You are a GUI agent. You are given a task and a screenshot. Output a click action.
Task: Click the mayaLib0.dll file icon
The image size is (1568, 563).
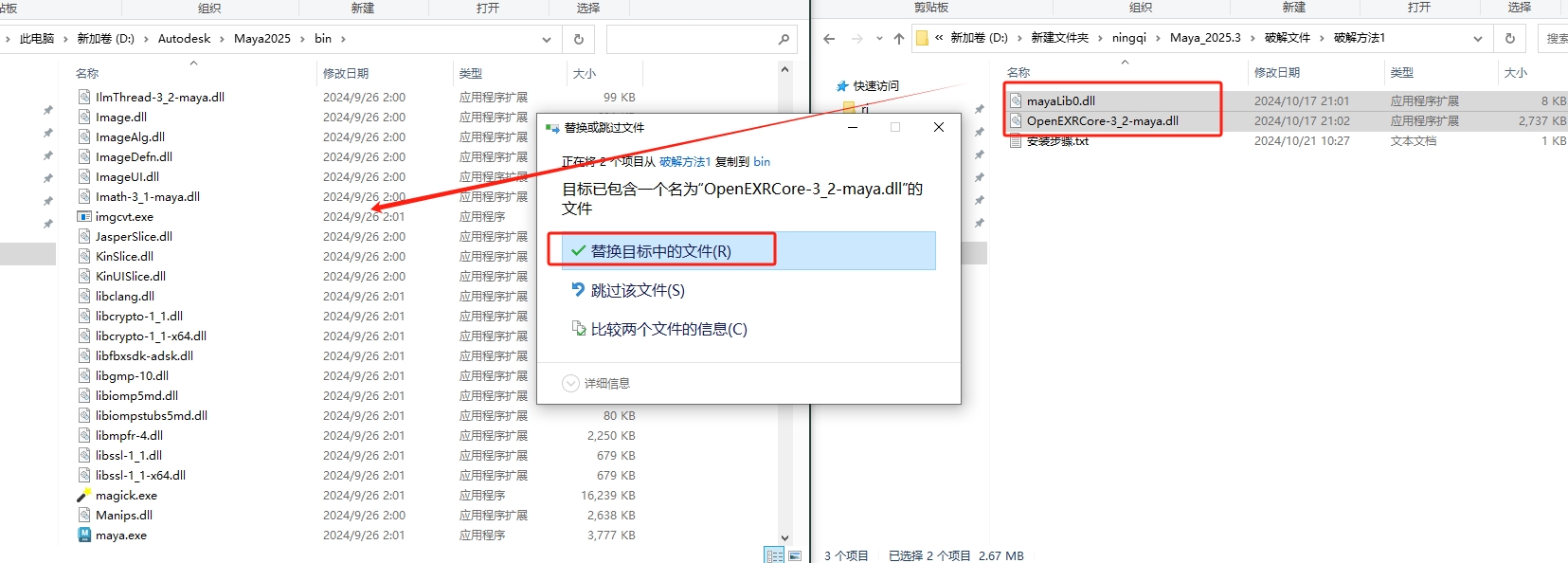tap(1016, 100)
